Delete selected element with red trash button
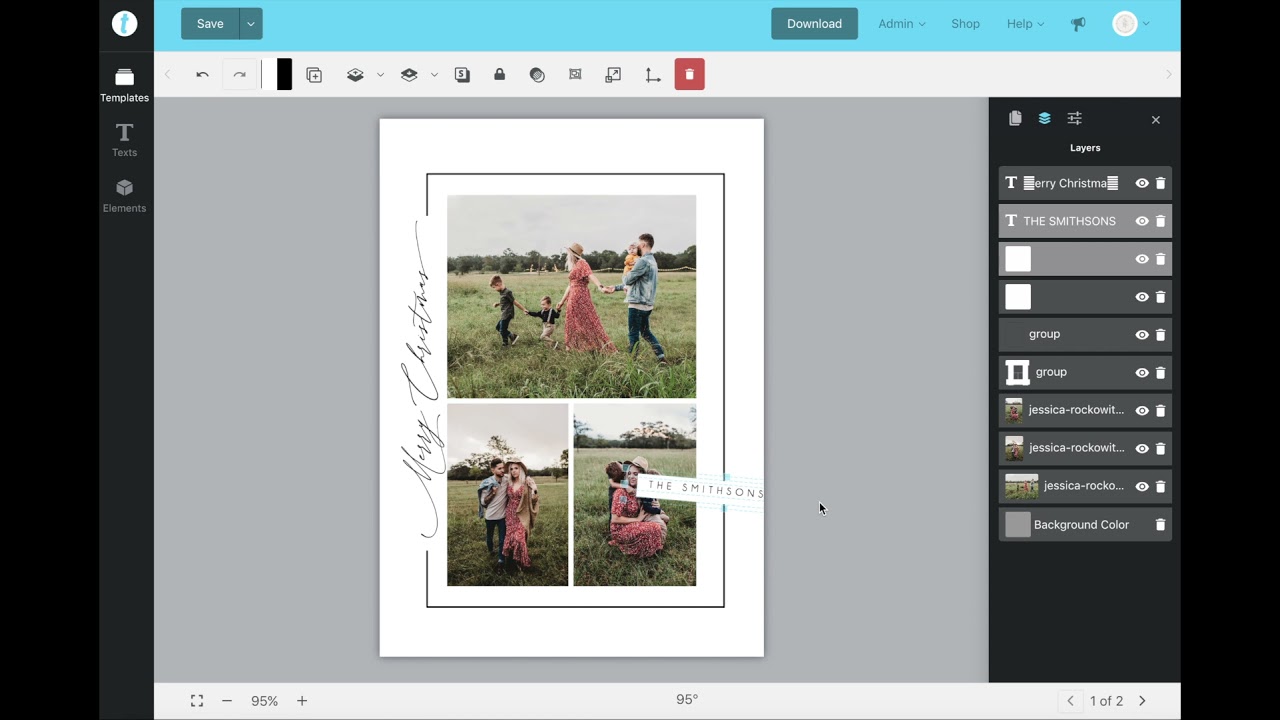 (689, 74)
